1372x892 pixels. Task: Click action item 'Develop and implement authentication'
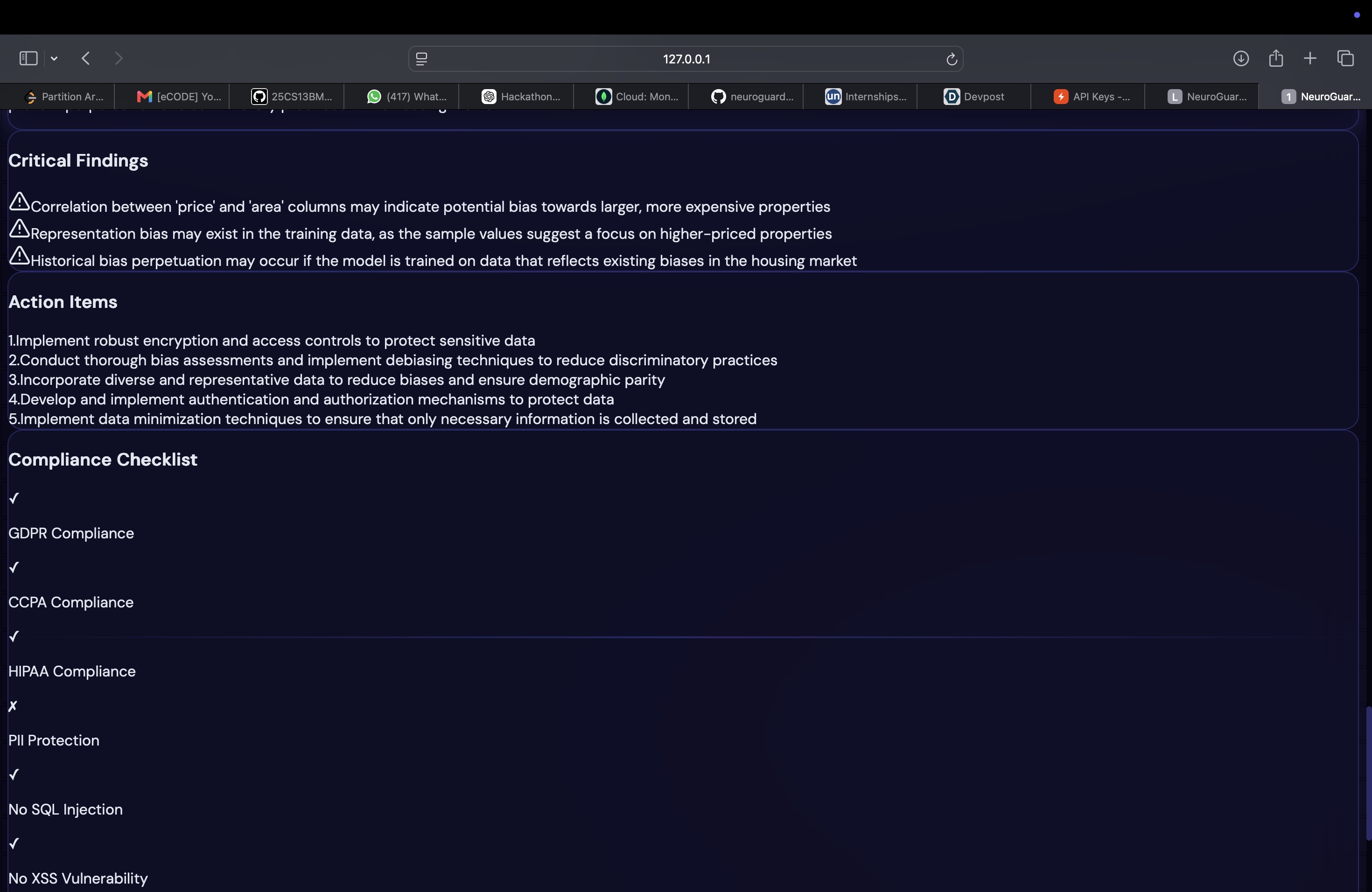point(311,399)
